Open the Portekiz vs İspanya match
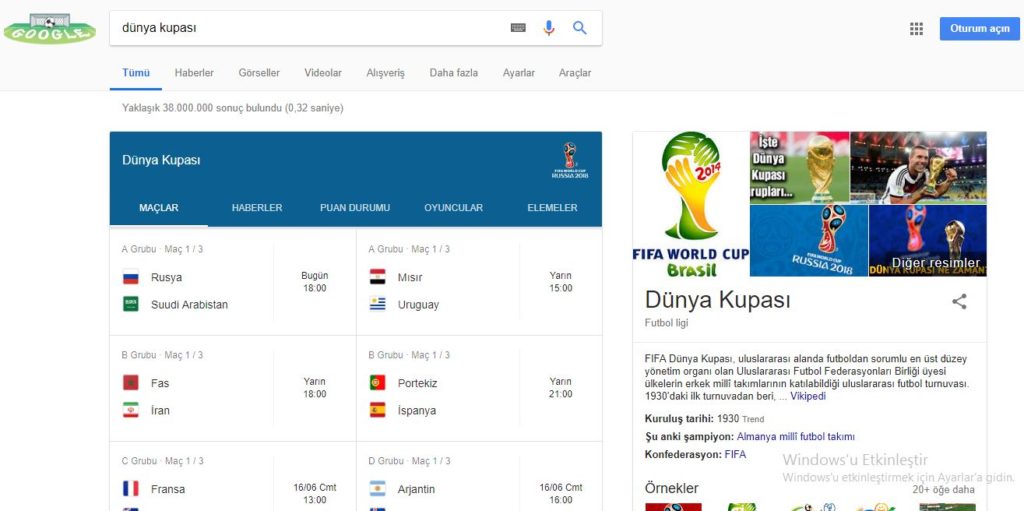This screenshot has height=511, width=1024. click(x=479, y=388)
